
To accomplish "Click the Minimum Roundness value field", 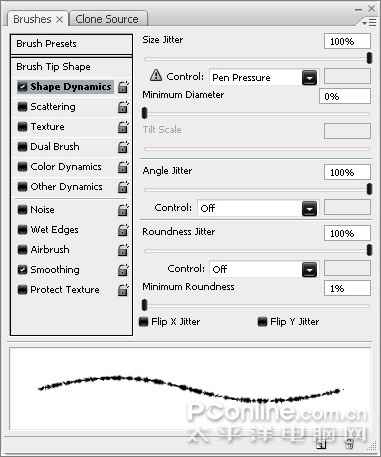I will coord(347,288).
